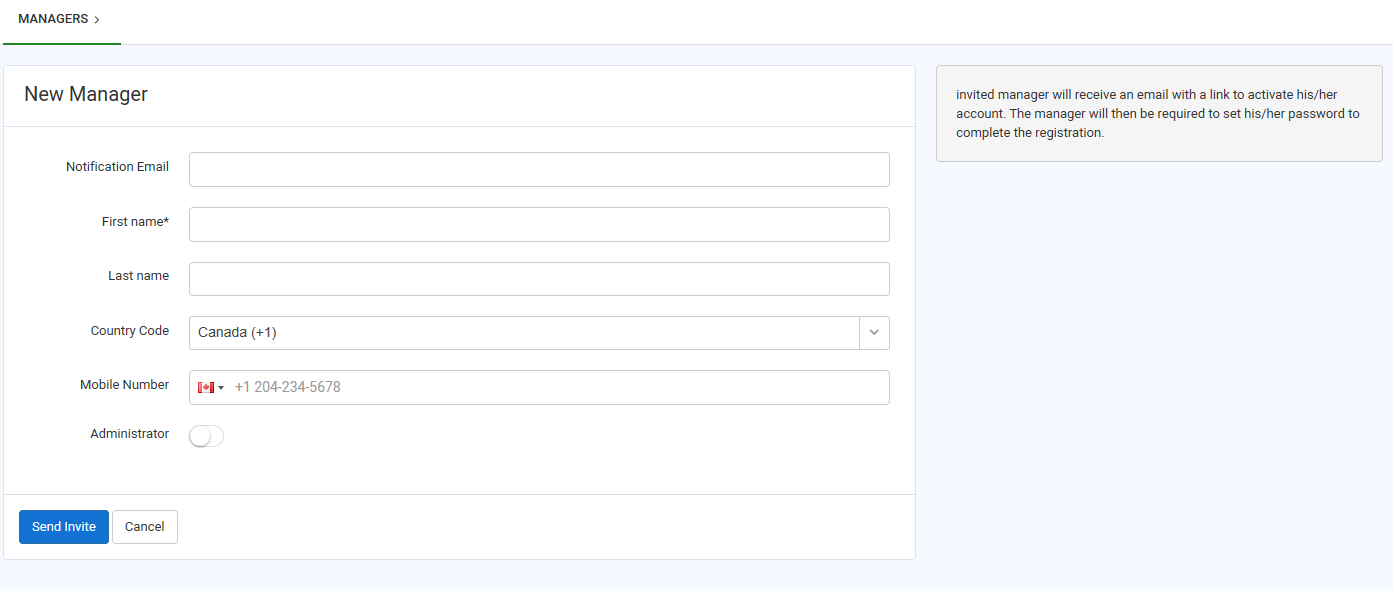The height and width of the screenshot is (591, 1393).
Task: Click the invited manager info message
Action: point(1159,114)
